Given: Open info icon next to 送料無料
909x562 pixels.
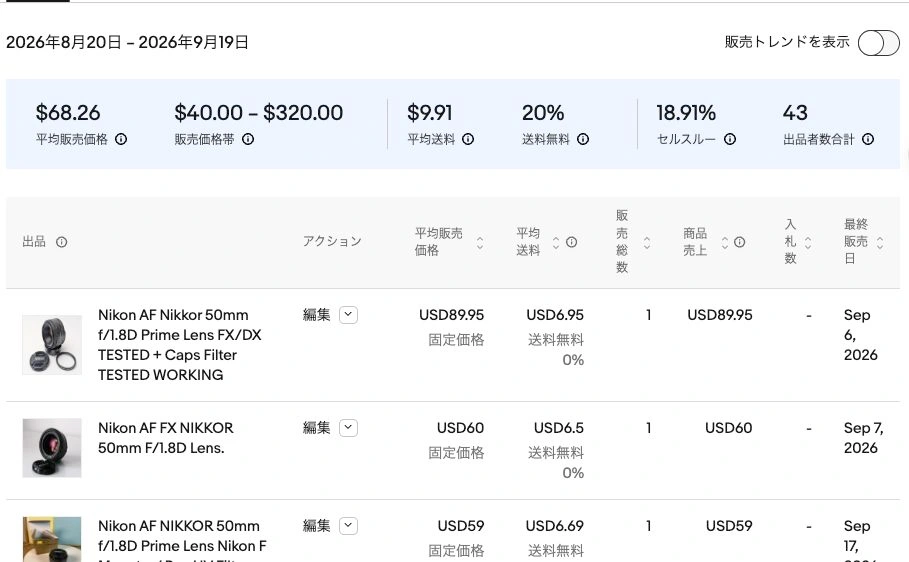Looking at the screenshot, I should 583,139.
